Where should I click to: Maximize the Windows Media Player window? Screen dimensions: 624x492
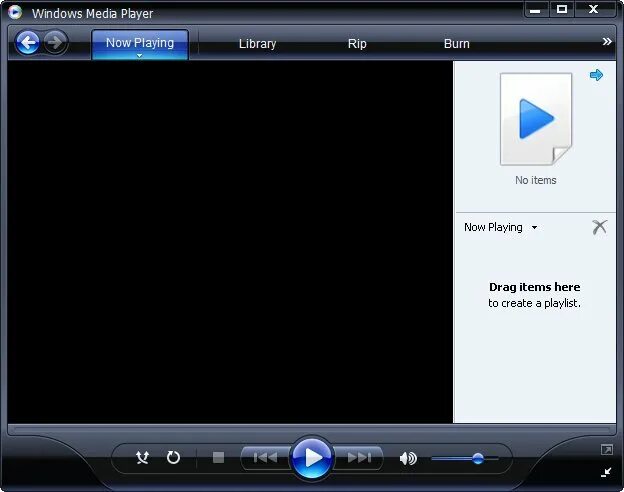(562, 10)
